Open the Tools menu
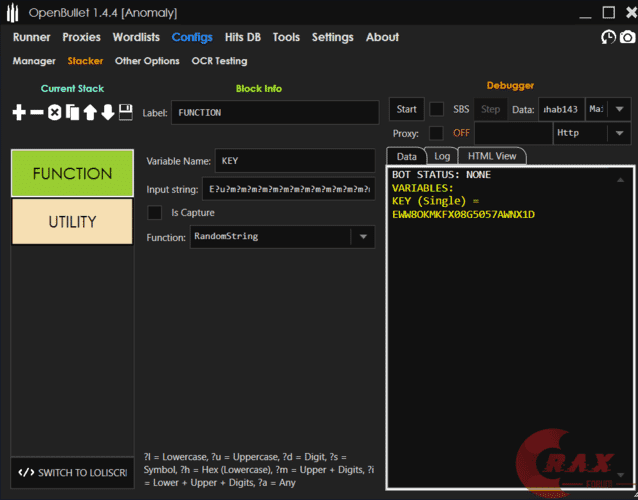Image resolution: width=638 pixels, height=500 pixels. pyautogui.click(x=286, y=37)
